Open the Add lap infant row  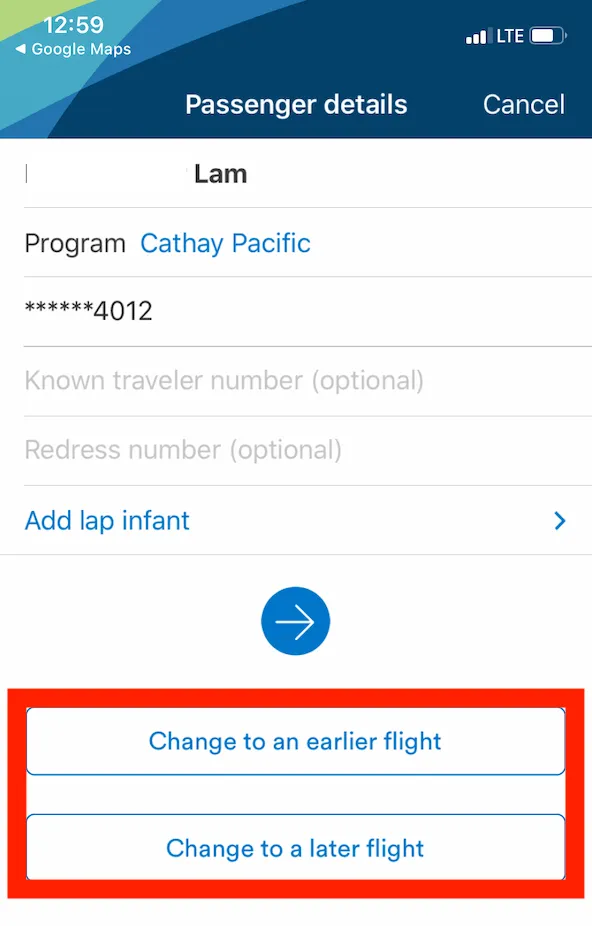point(296,520)
